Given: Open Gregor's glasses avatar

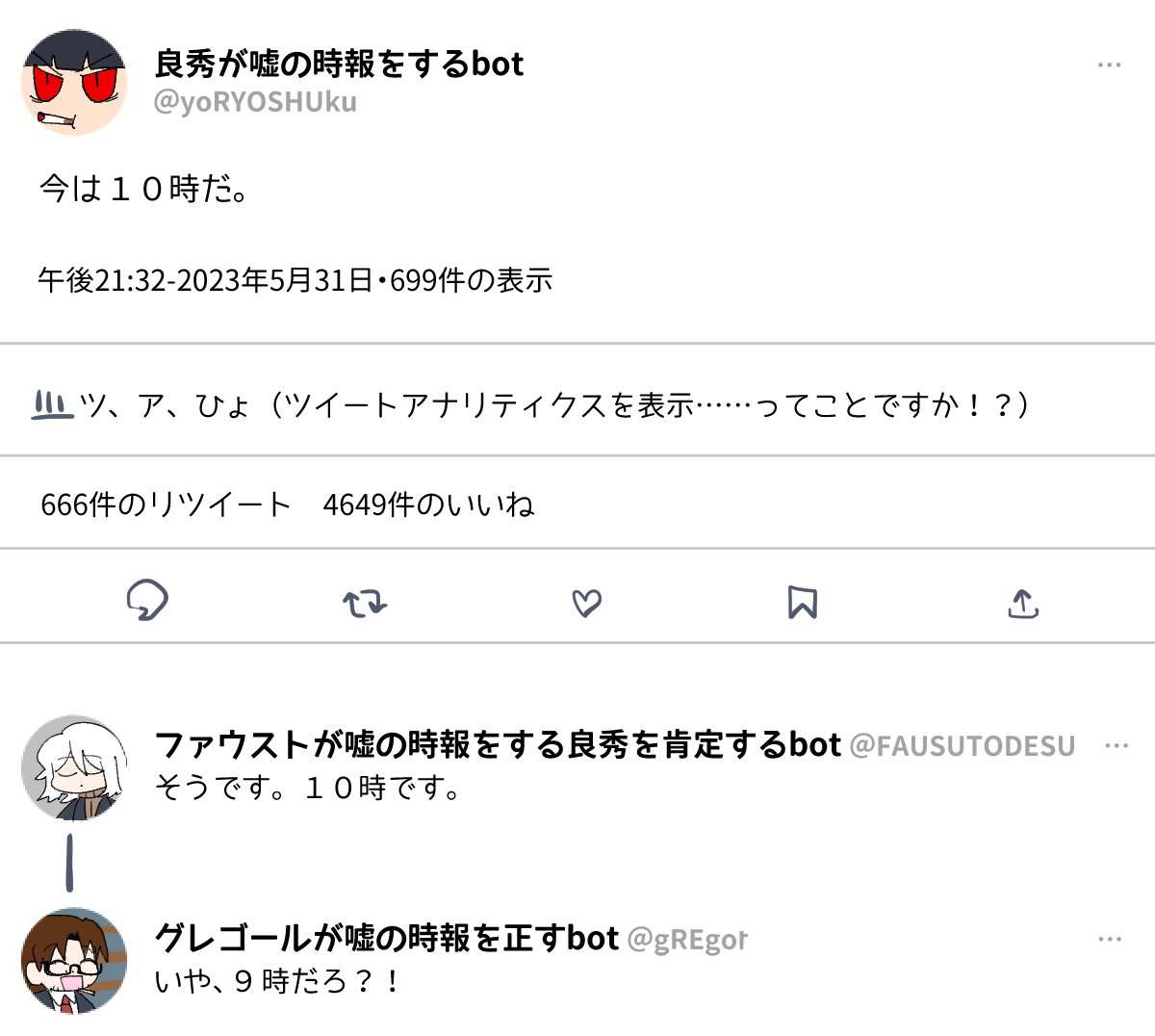Looking at the screenshot, I should click(74, 960).
